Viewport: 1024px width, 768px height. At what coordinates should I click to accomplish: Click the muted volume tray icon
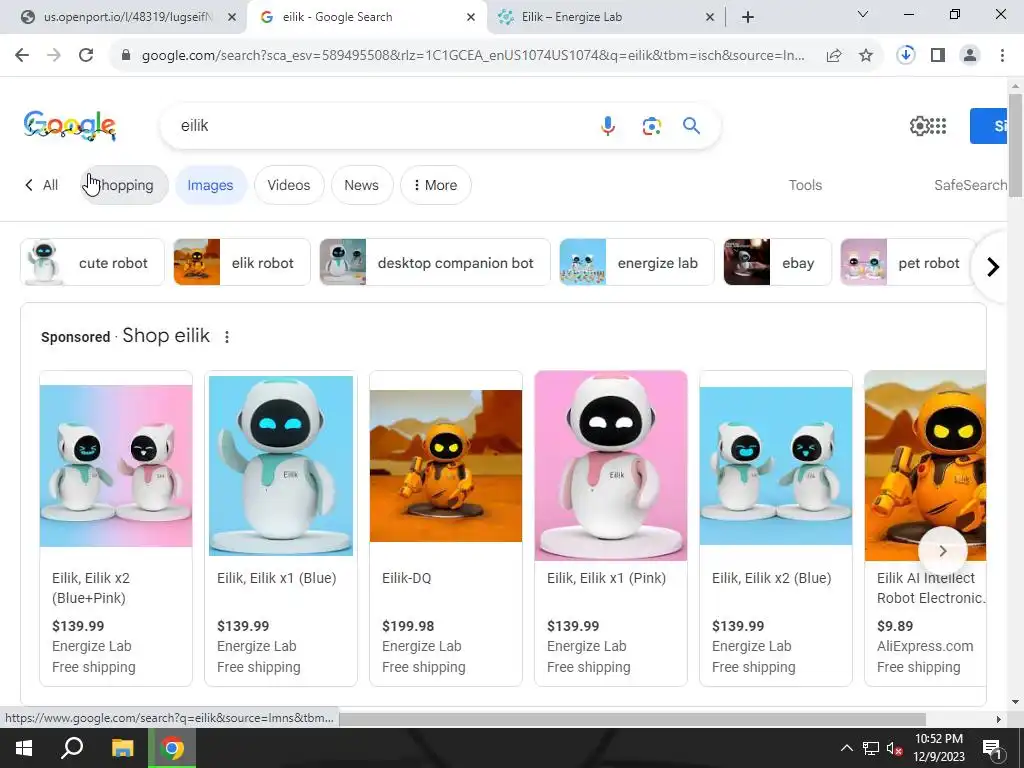coord(894,748)
